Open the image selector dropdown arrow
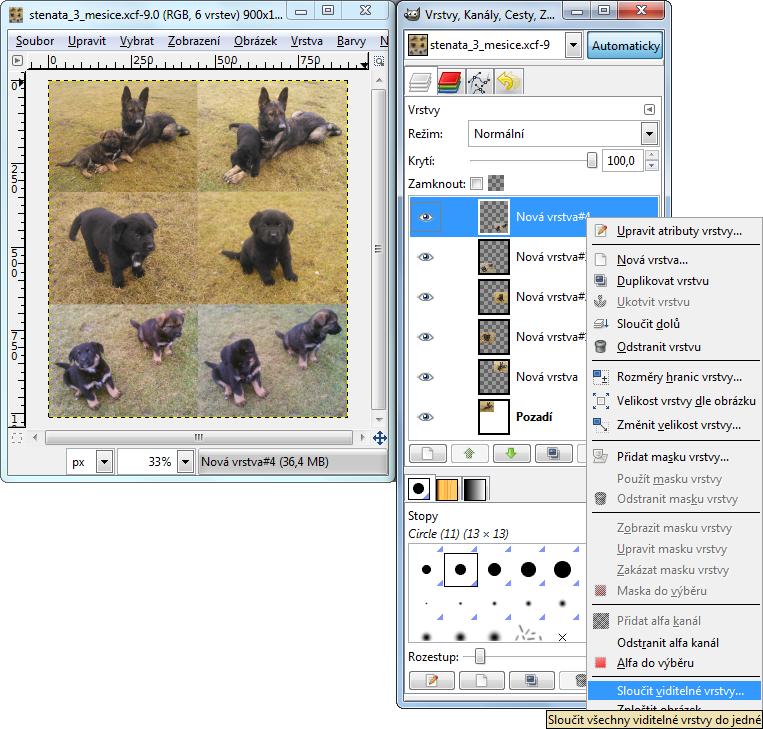This screenshot has height=729, width=763. [x=573, y=45]
